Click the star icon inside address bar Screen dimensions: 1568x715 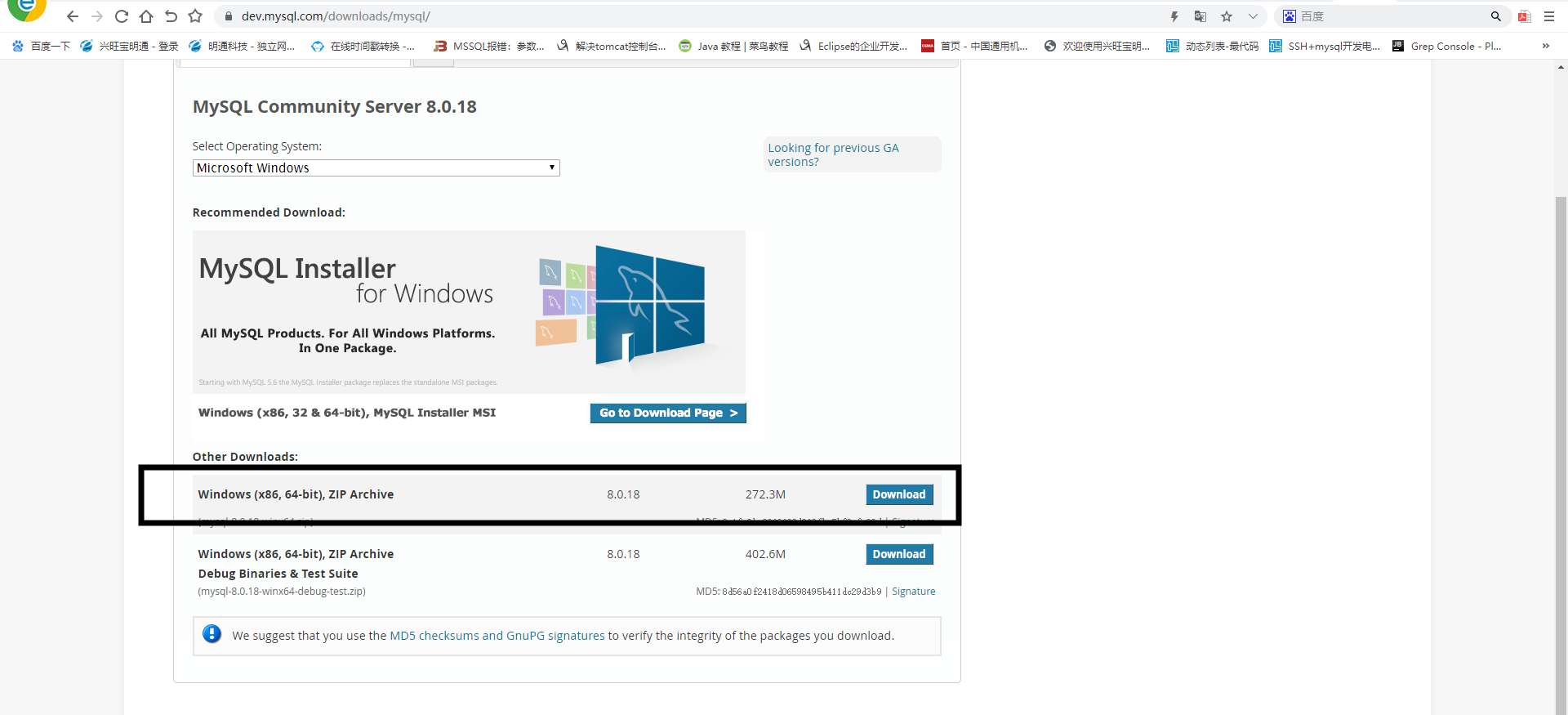coord(1227,16)
